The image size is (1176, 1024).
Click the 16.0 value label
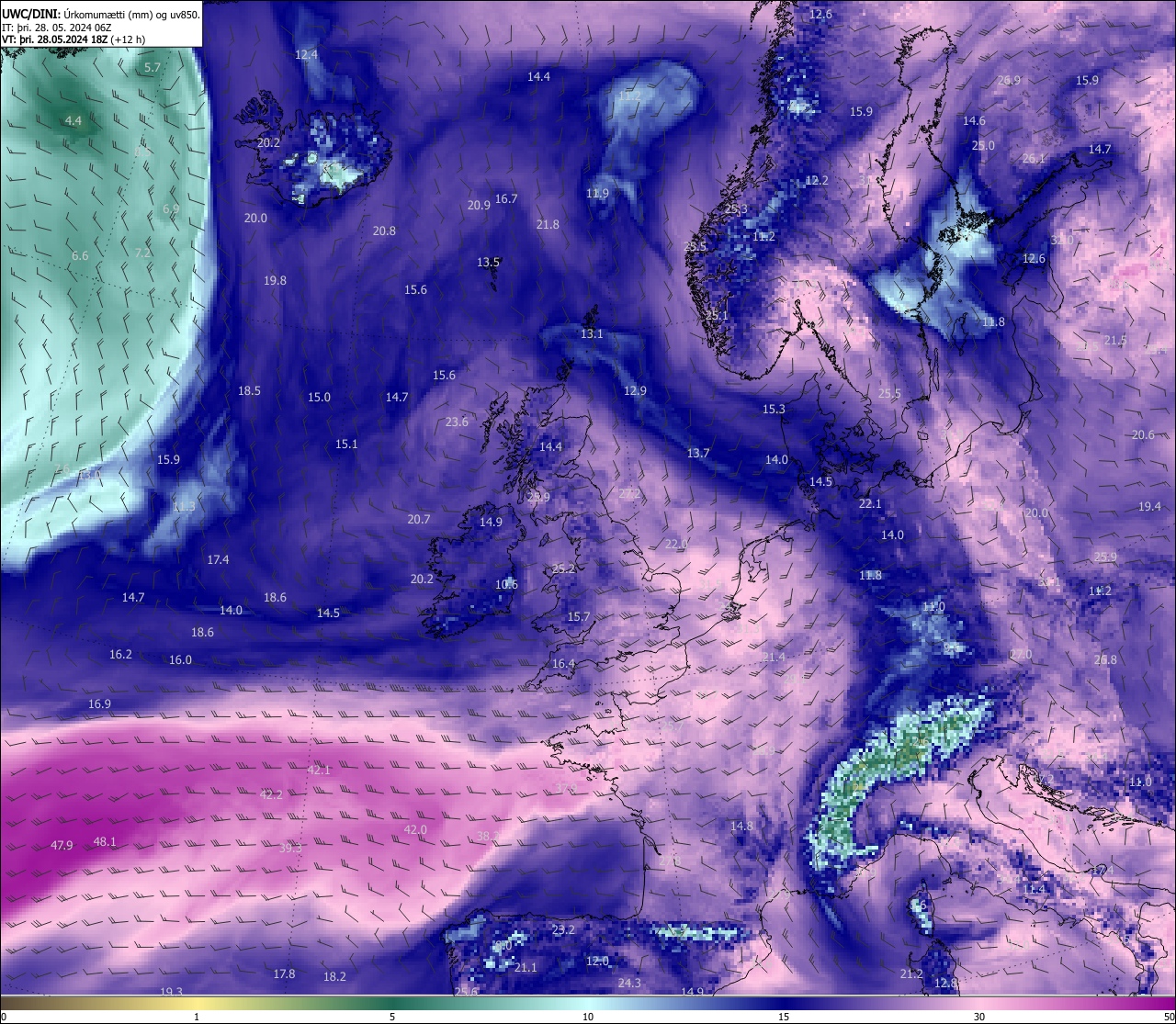pyautogui.click(x=180, y=659)
